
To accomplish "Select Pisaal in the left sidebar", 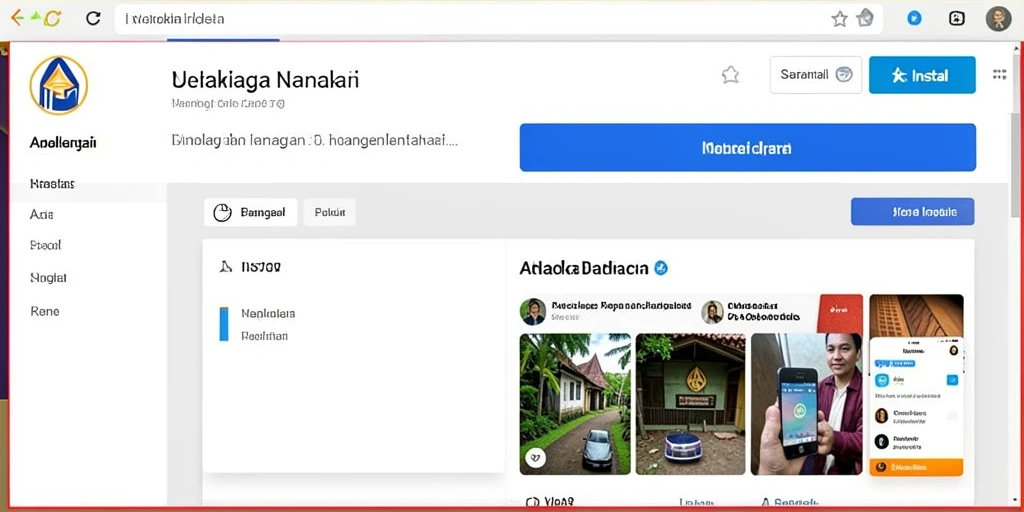I will tap(46, 246).
